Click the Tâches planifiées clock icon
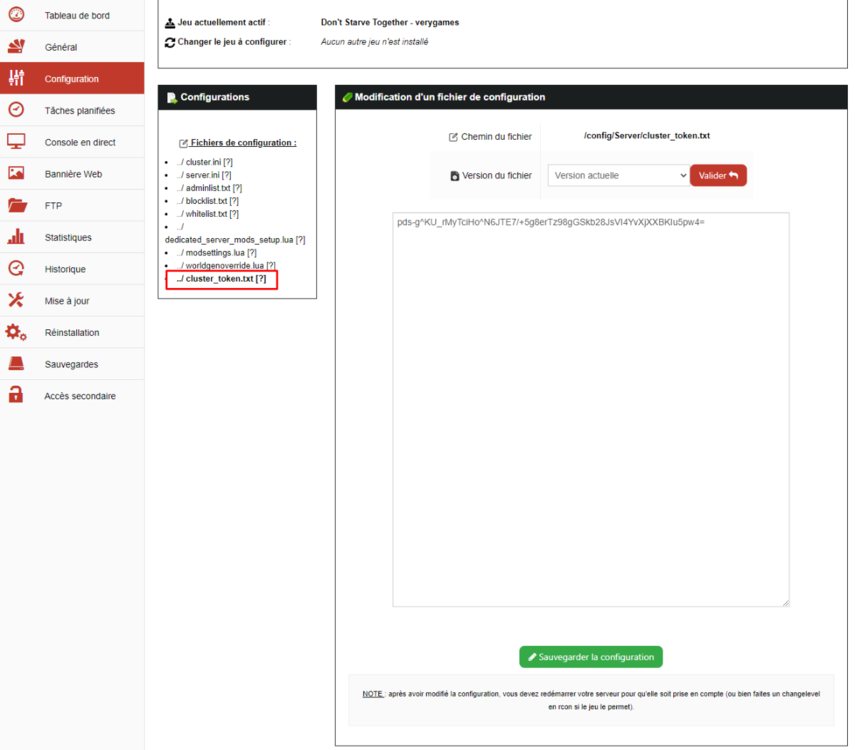The height and width of the screenshot is (750, 855). [16, 110]
